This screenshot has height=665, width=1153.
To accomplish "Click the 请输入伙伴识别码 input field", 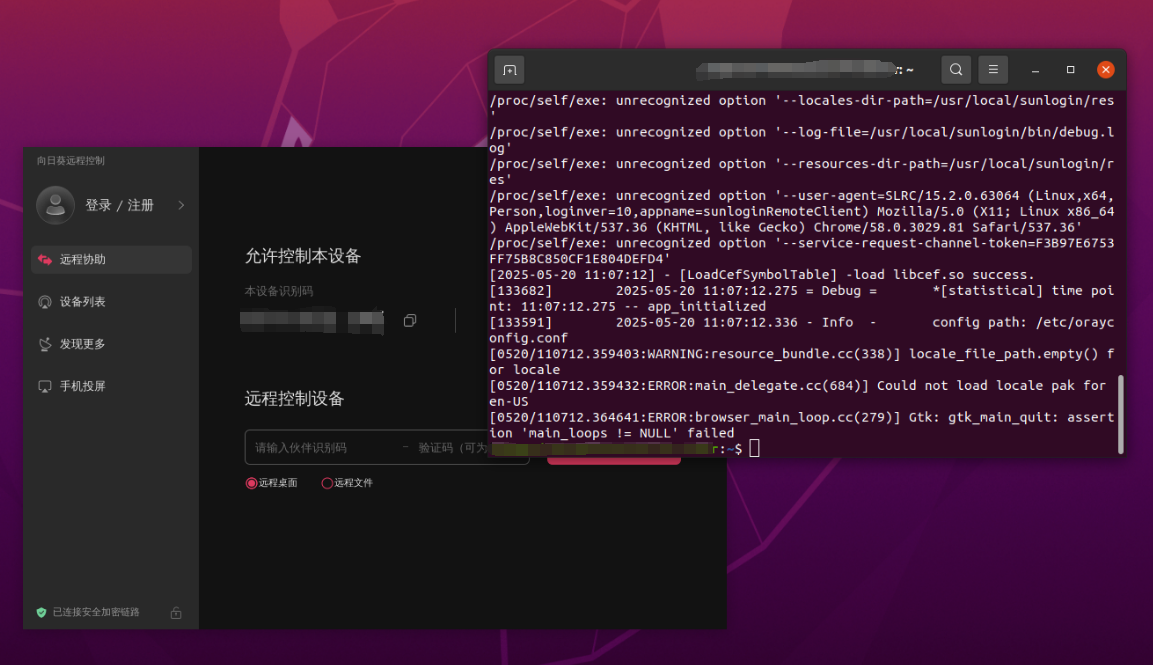I will (320, 448).
